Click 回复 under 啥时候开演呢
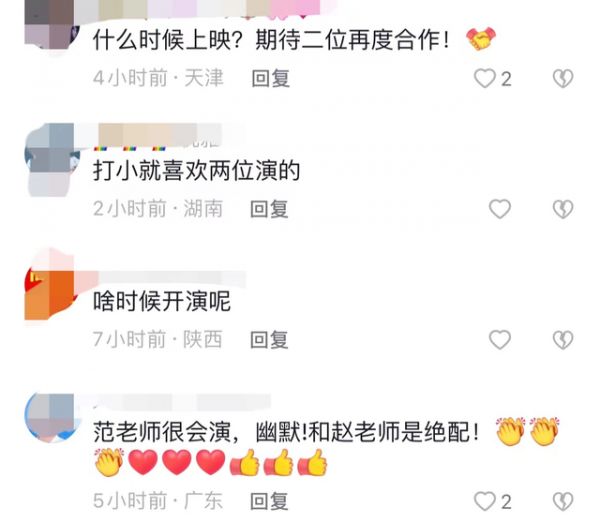The height and width of the screenshot is (522, 600). point(269,339)
